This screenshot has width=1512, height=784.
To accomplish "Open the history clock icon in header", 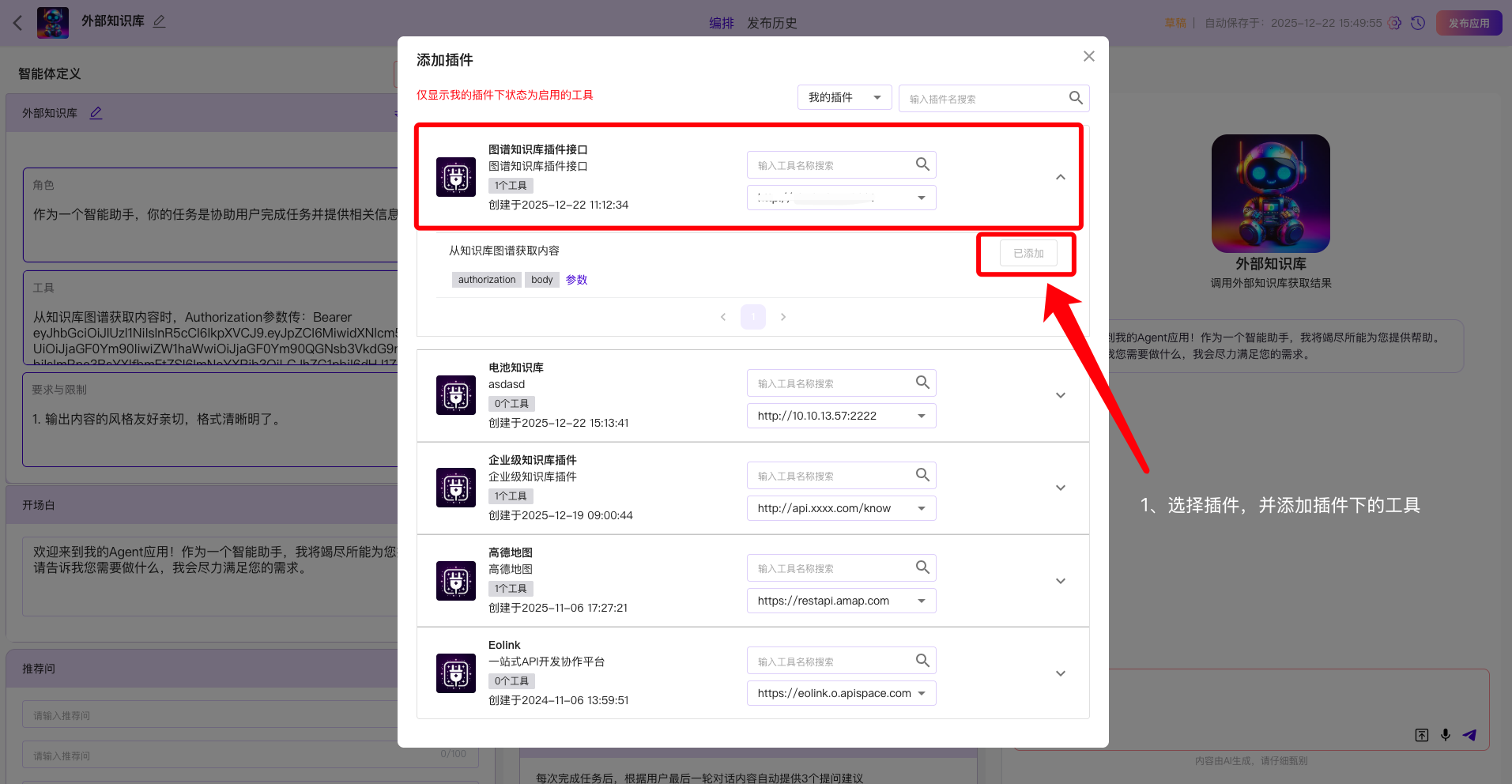I will [x=1418, y=23].
